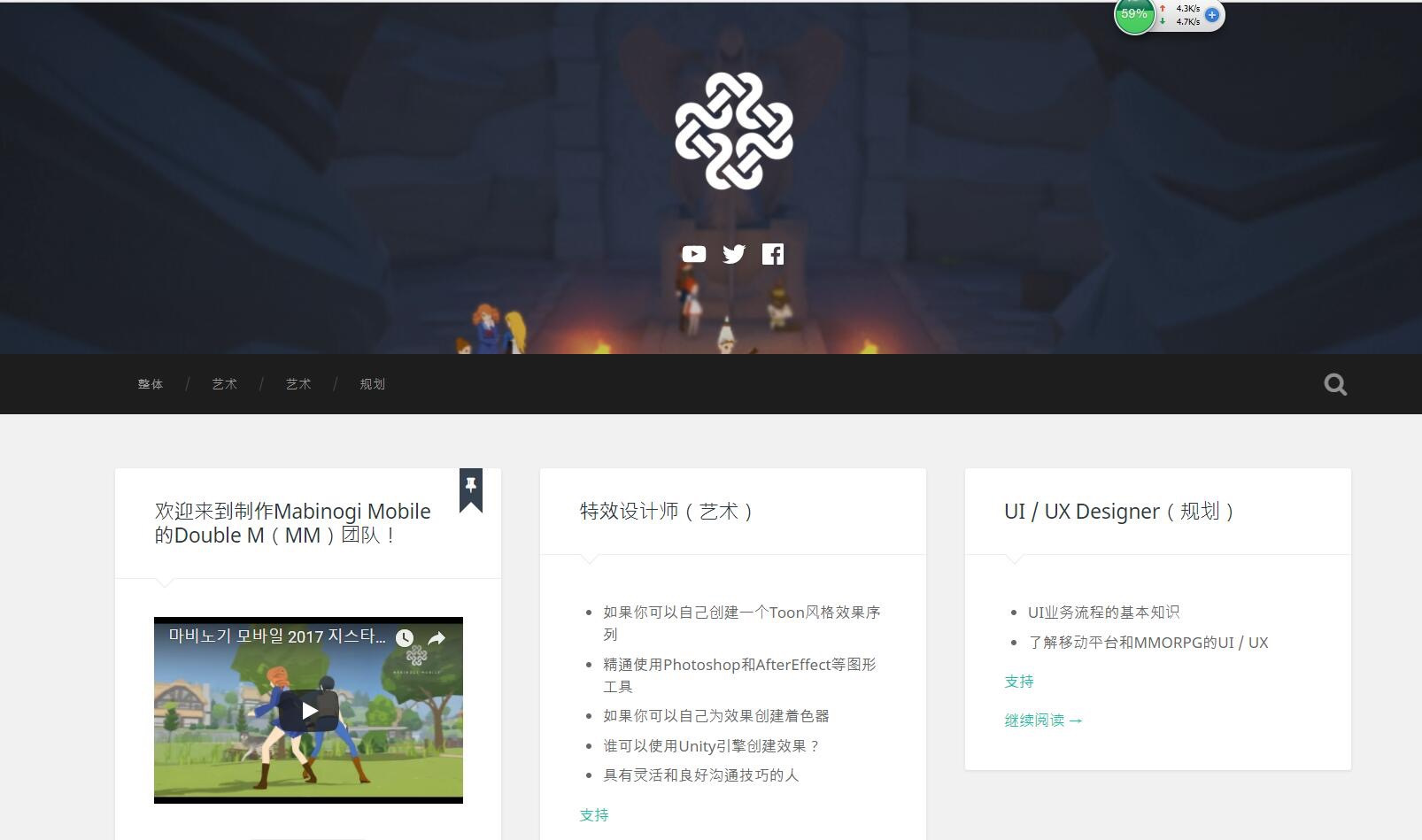The image size is (1422, 840).
Task: Click the download speed 4.7K/s readout
Action: (x=1188, y=22)
